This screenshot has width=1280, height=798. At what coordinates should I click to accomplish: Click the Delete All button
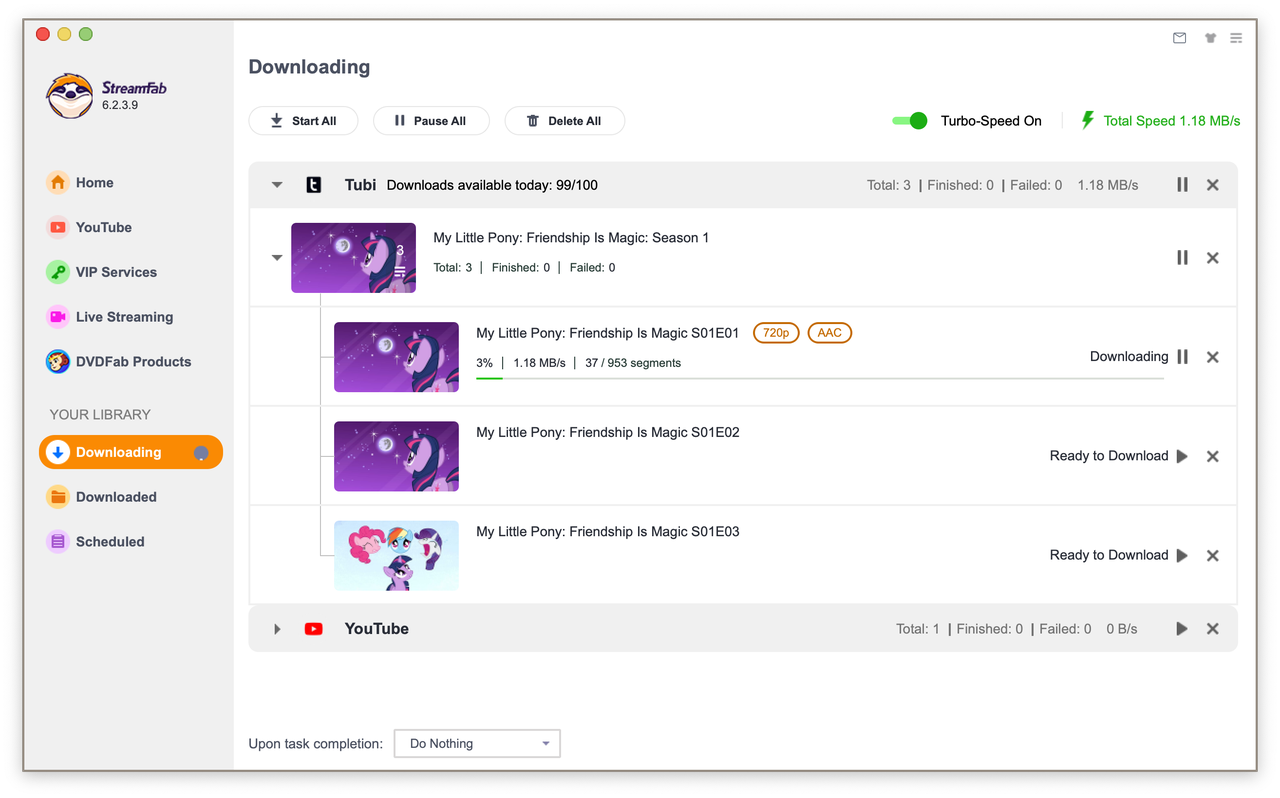(x=565, y=121)
